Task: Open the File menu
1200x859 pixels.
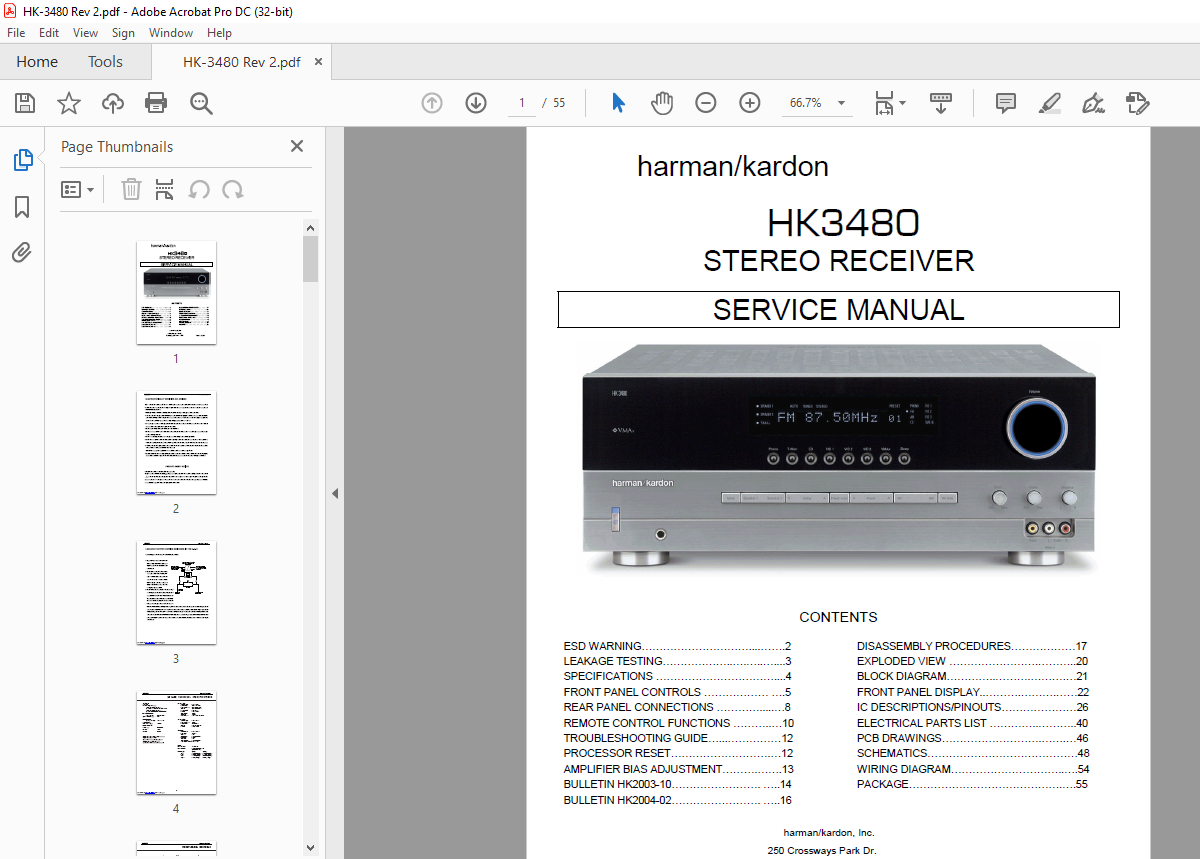Action: coord(16,33)
